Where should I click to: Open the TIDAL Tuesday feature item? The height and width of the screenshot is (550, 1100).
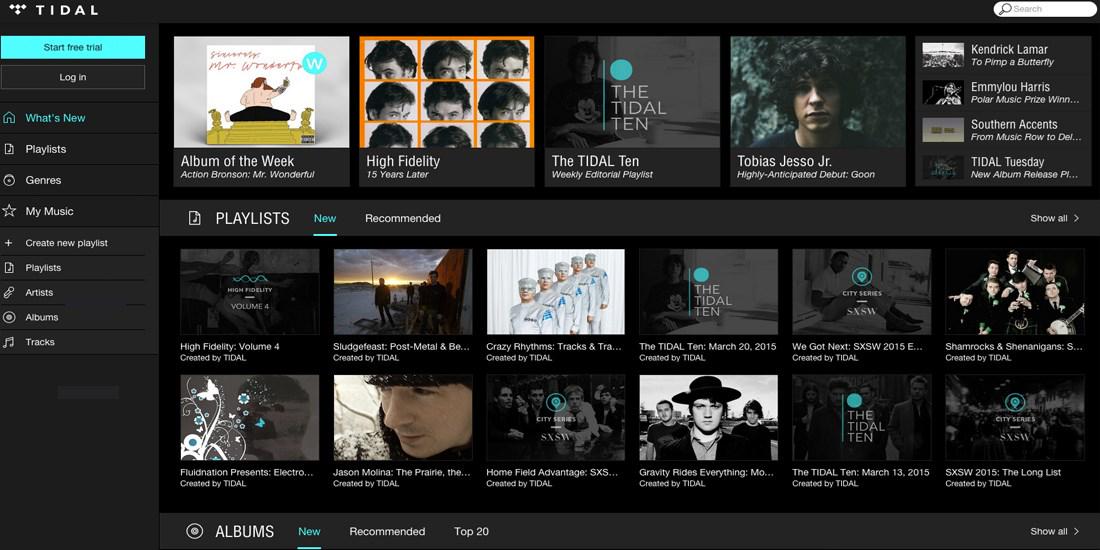tap(1003, 168)
